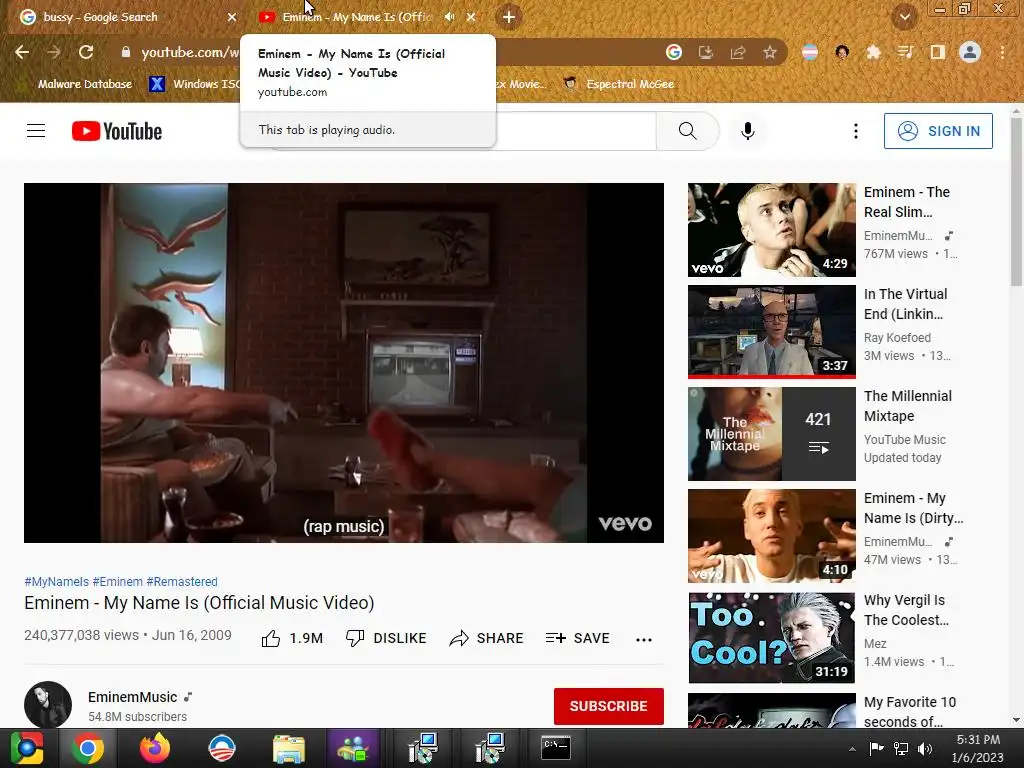The image size is (1024, 768).
Task: Share the video via SHARE button
Action: click(487, 638)
